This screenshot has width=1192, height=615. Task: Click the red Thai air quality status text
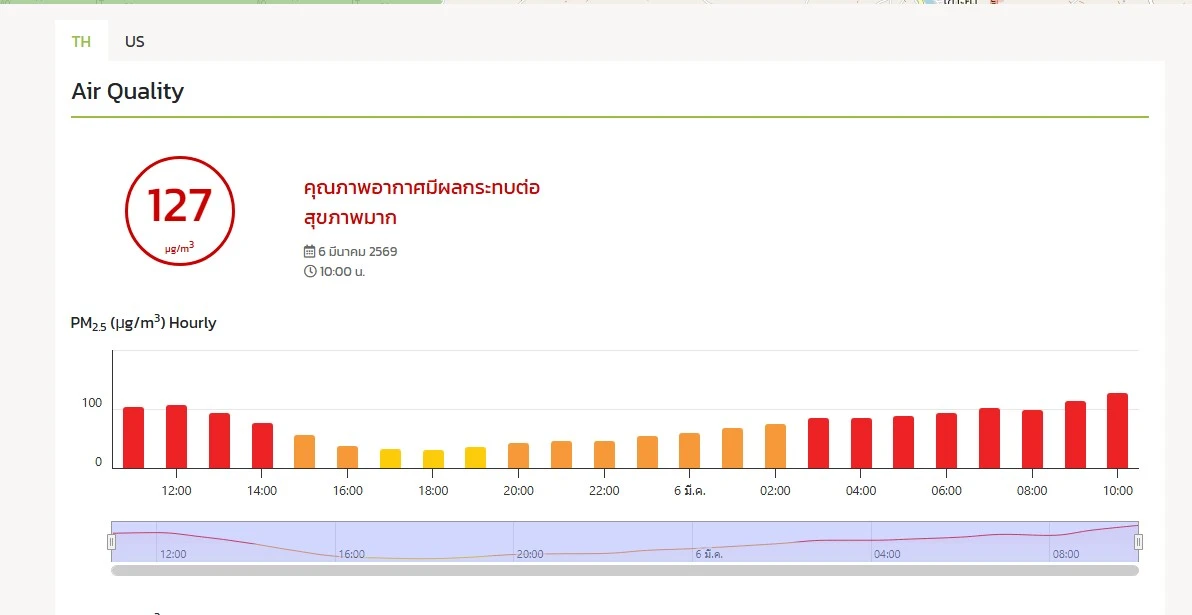(x=421, y=202)
